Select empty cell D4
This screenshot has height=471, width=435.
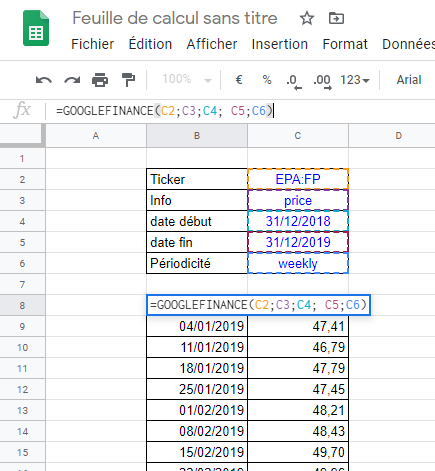point(392,221)
